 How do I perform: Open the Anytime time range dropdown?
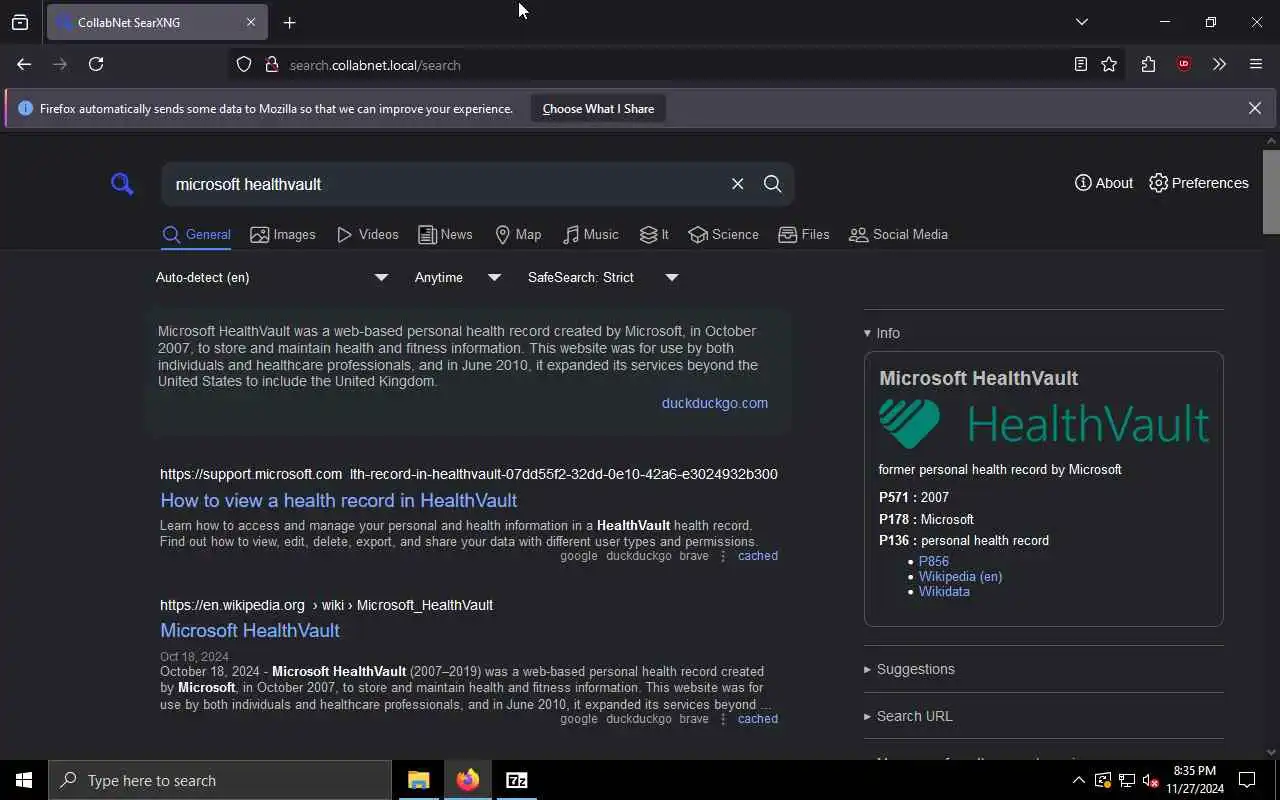pyautogui.click(x=458, y=278)
